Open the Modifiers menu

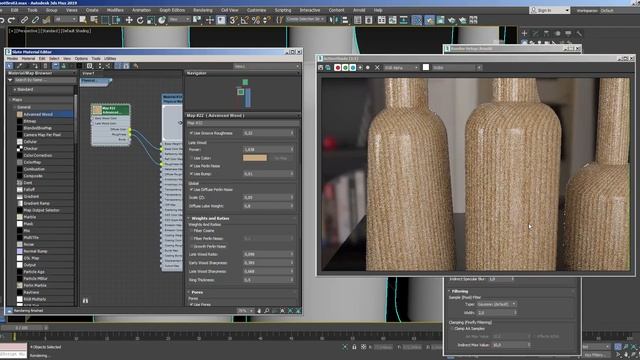[115, 10]
